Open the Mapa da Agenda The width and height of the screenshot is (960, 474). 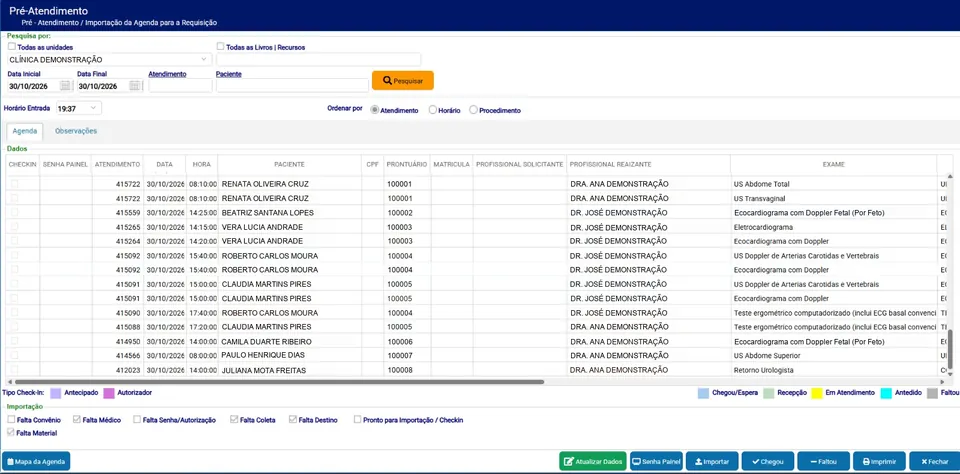pyautogui.click(x=36, y=462)
